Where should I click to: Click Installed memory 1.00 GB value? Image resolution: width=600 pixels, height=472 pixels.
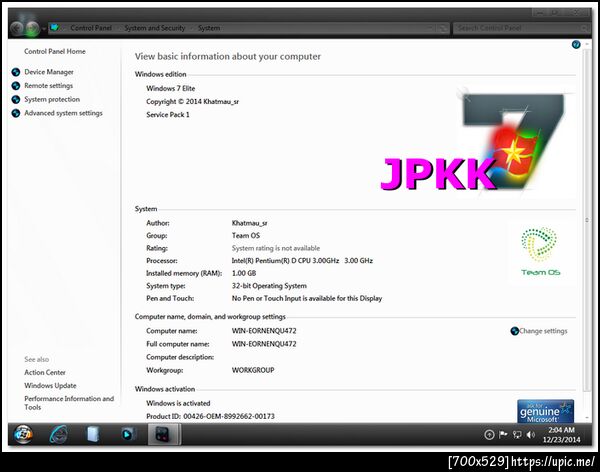(x=244, y=273)
